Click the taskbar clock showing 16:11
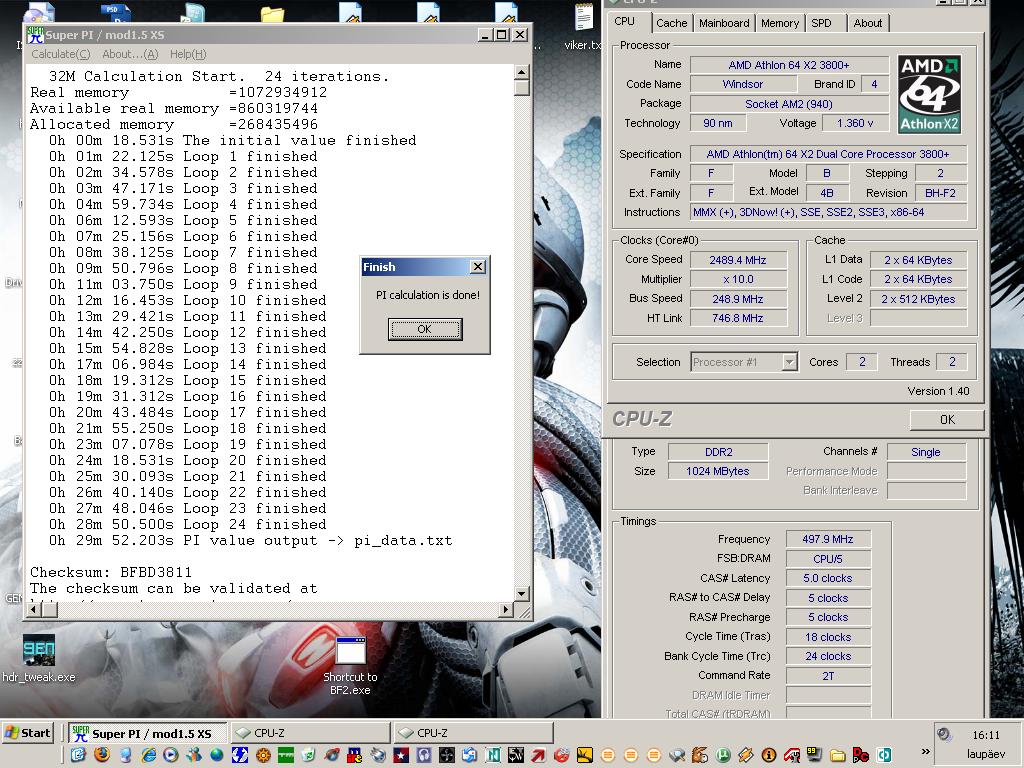Image resolution: width=1024 pixels, height=768 pixels. pos(985,735)
